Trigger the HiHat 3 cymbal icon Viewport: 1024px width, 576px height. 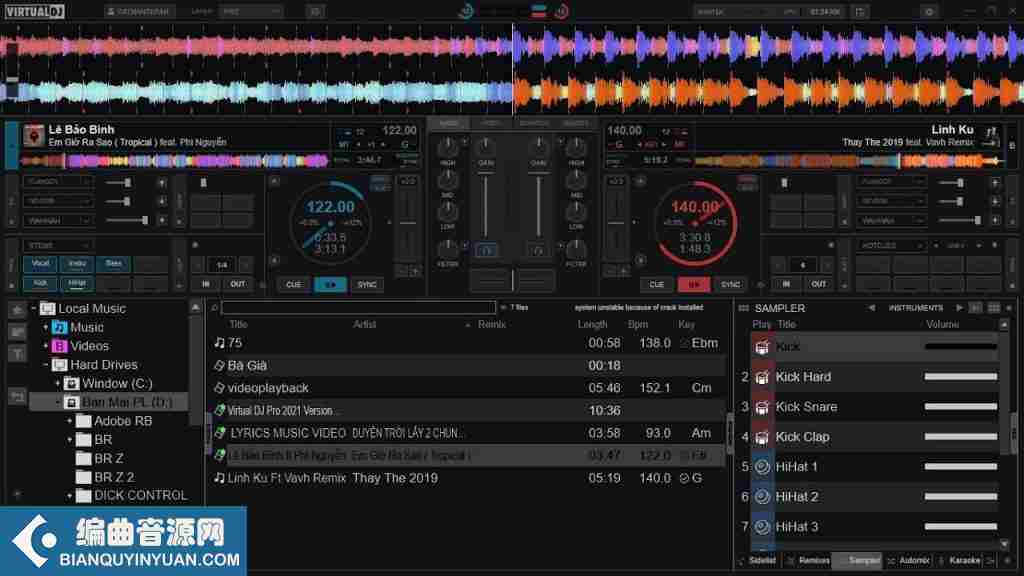pos(761,527)
